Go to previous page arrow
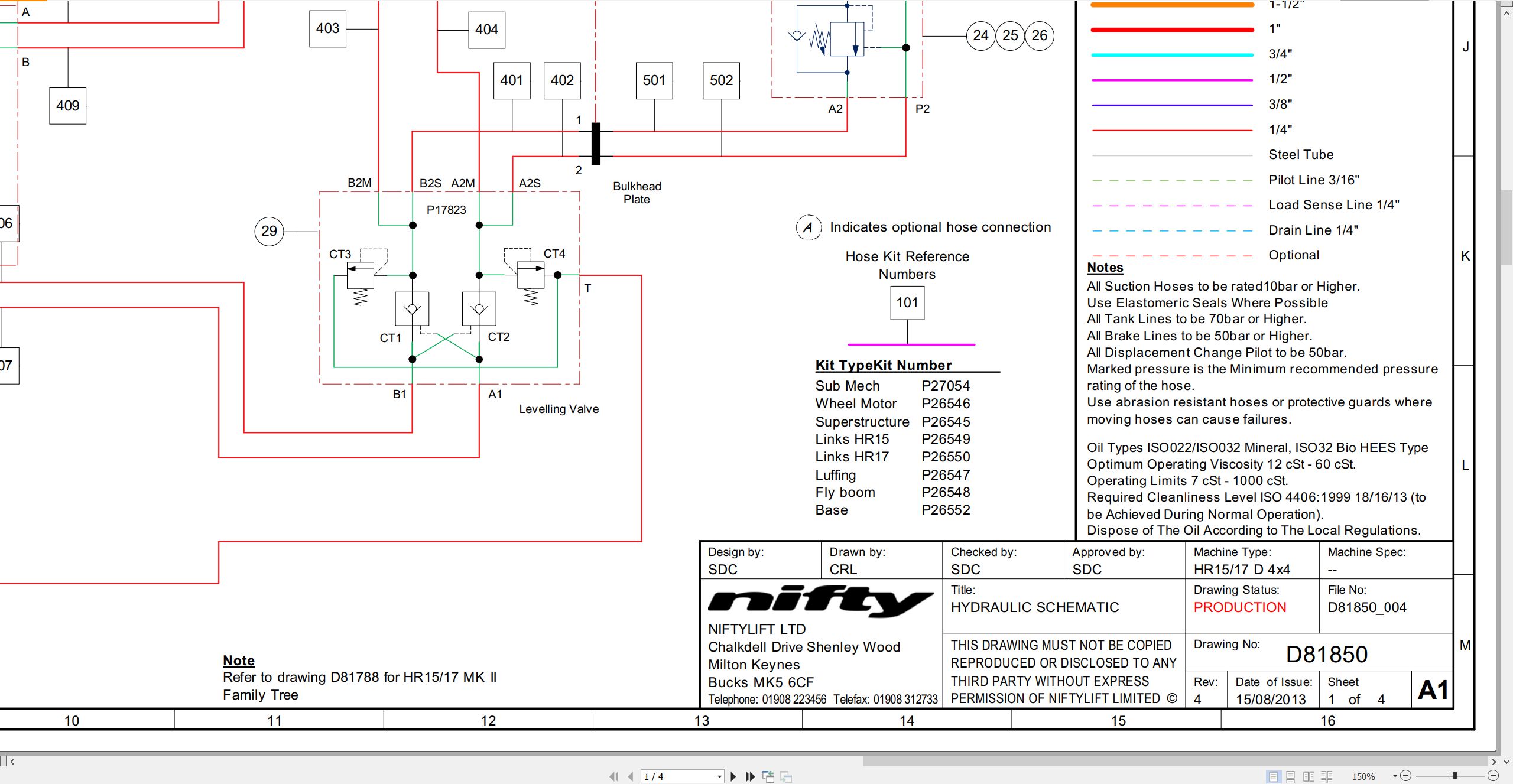The width and height of the screenshot is (1513, 784). [x=631, y=776]
